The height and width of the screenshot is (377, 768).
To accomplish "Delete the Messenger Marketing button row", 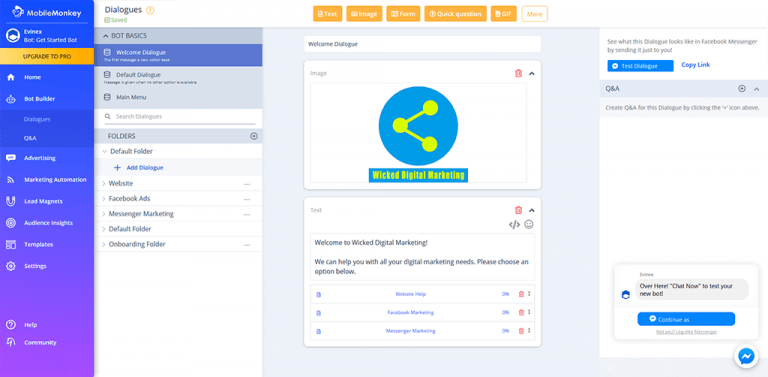I will pyautogui.click(x=521, y=331).
